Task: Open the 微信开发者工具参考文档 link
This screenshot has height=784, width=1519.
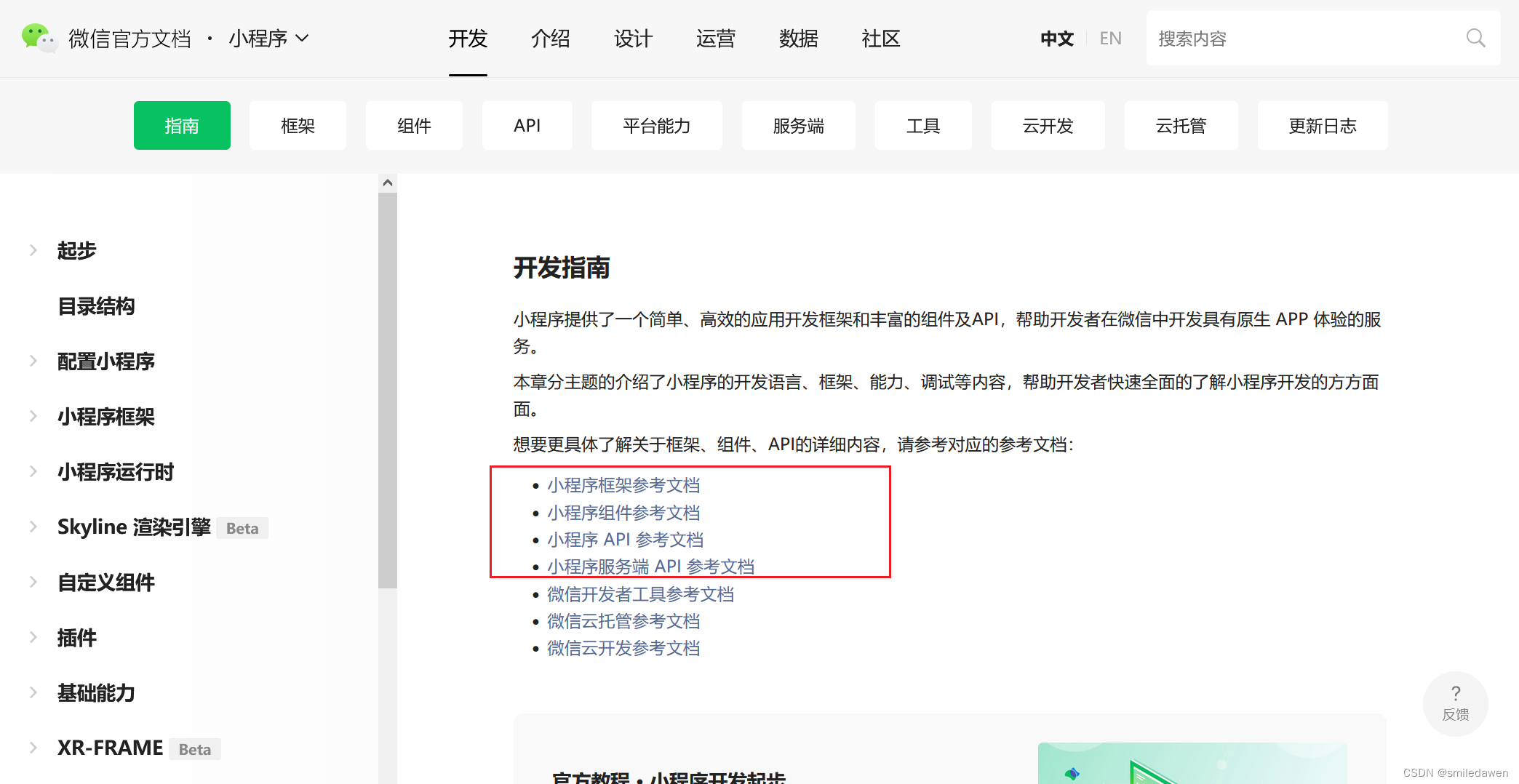Action: 640,594
